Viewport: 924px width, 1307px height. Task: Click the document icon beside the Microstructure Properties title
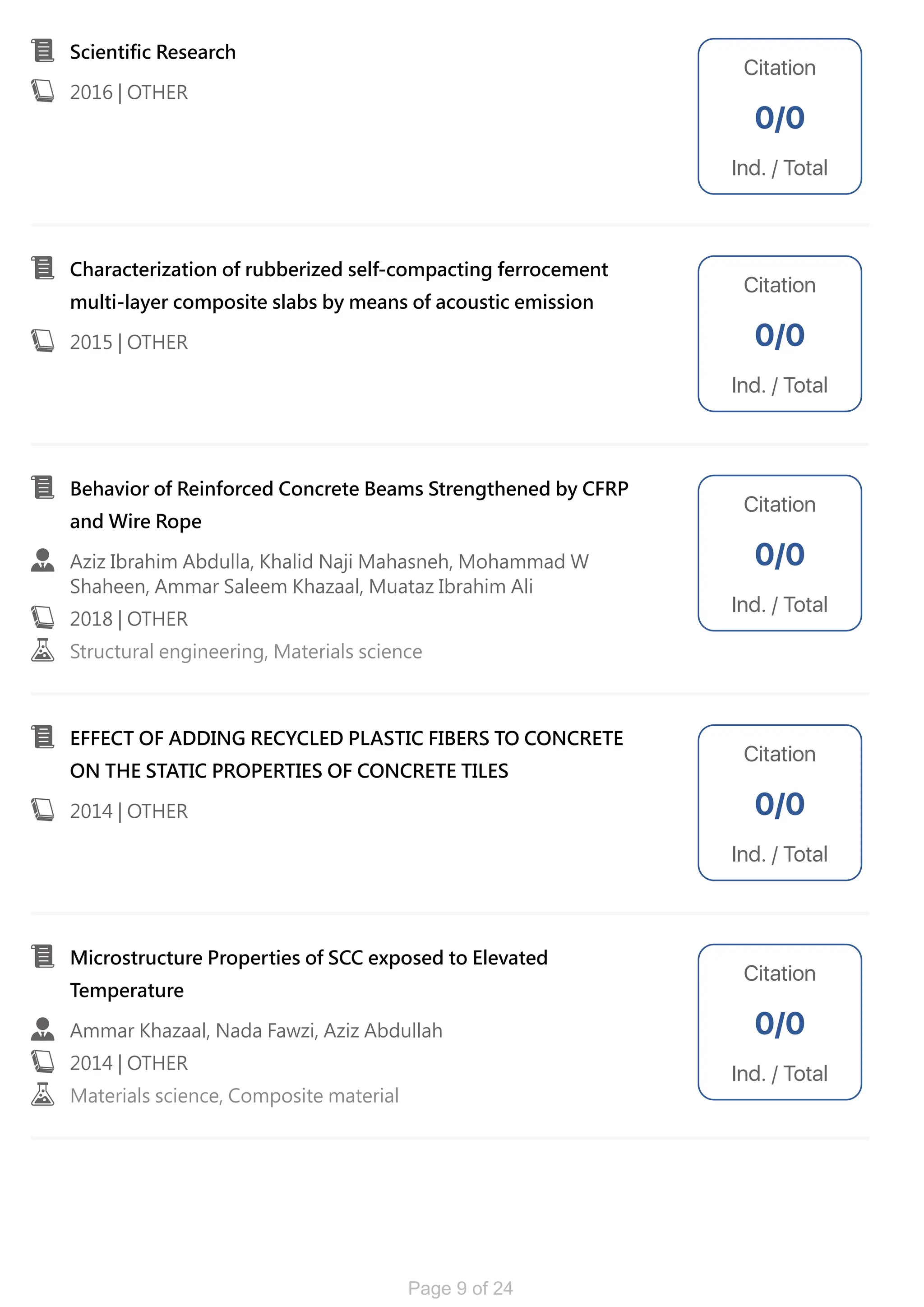[x=43, y=956]
